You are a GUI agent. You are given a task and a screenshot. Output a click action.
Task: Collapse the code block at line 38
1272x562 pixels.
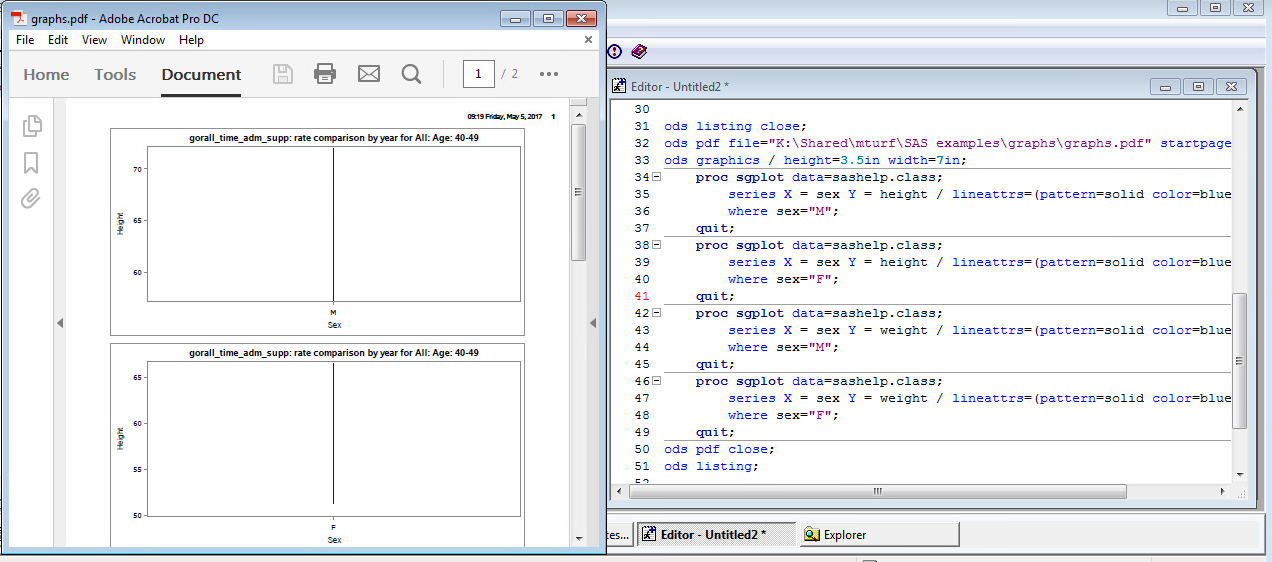tap(657, 245)
